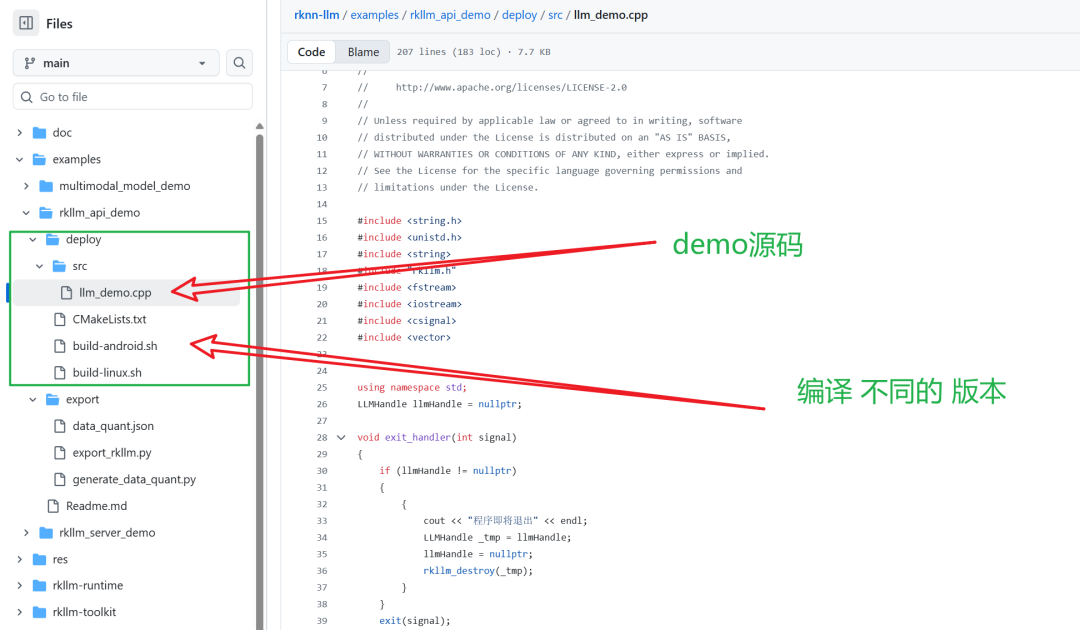The height and width of the screenshot is (630, 1080).
Task: Click rkllm_api_demo folder icon
Action: (x=46, y=213)
